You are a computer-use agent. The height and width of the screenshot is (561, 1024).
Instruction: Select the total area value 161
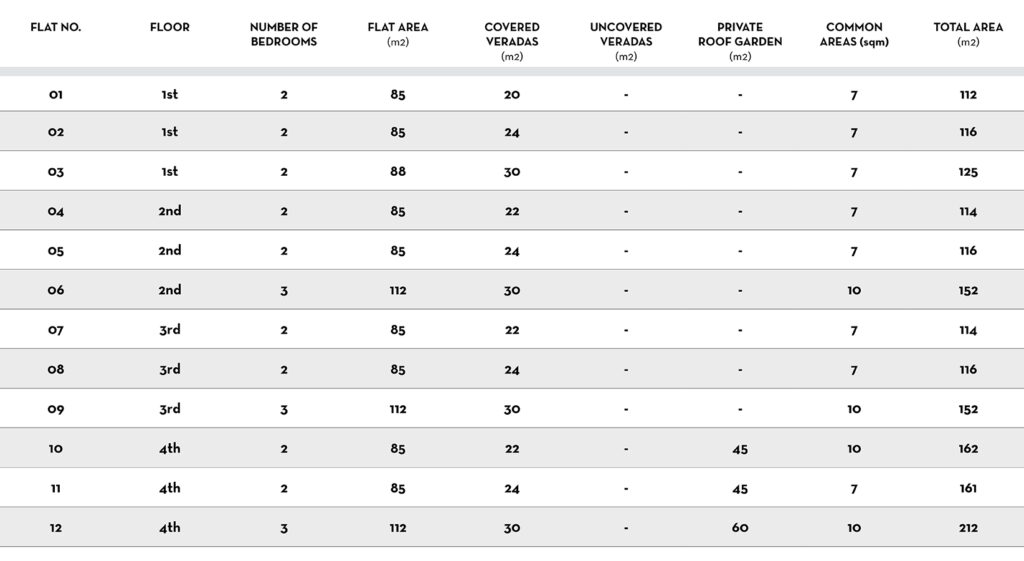(967, 489)
